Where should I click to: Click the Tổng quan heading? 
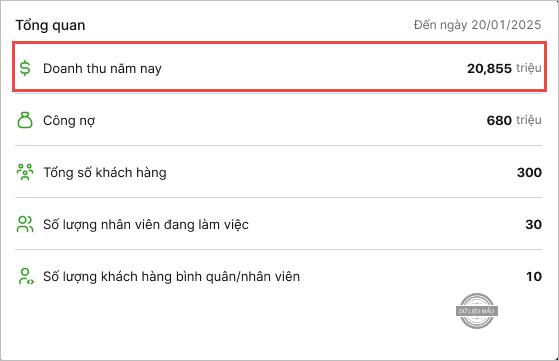pyautogui.click(x=50, y=26)
